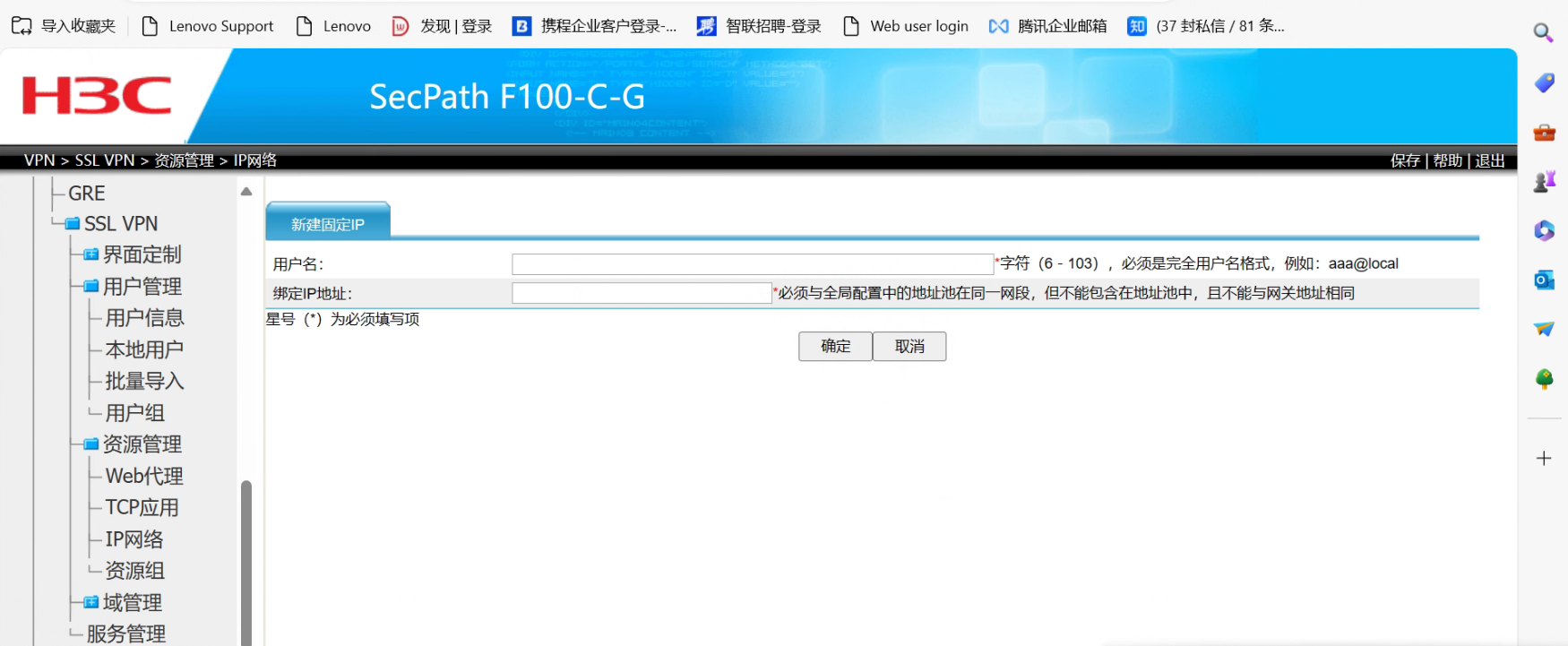Screen dimensions: 1568x646
Task: Click the hint text containing aaa@local
Action: tap(1199, 263)
